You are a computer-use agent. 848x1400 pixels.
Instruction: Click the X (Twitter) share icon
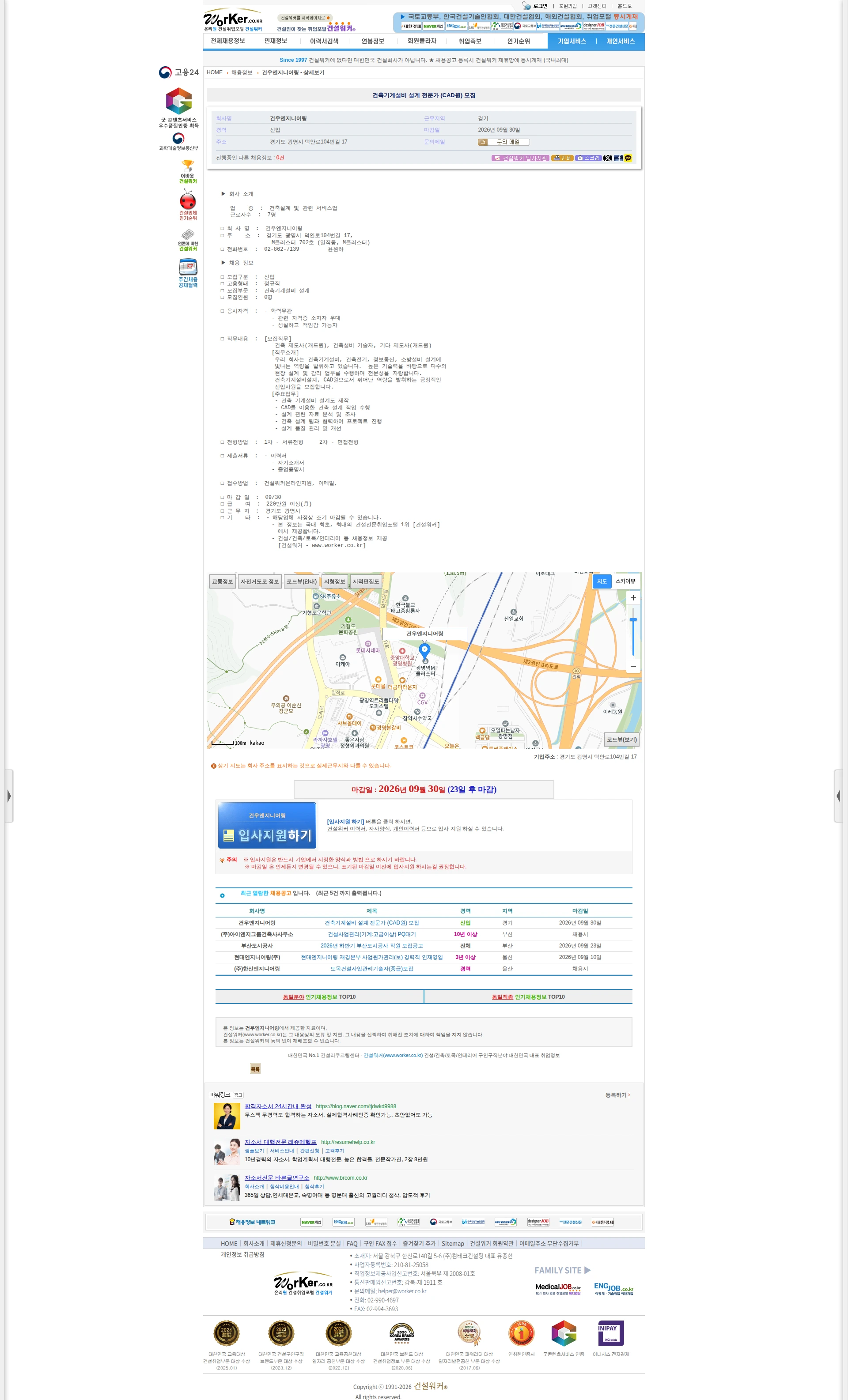click(608, 158)
